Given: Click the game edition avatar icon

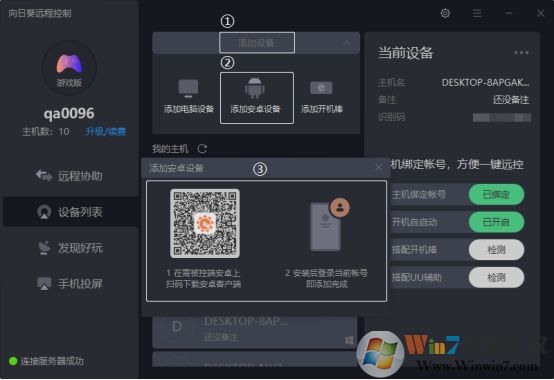Looking at the screenshot, I should click(x=69, y=68).
